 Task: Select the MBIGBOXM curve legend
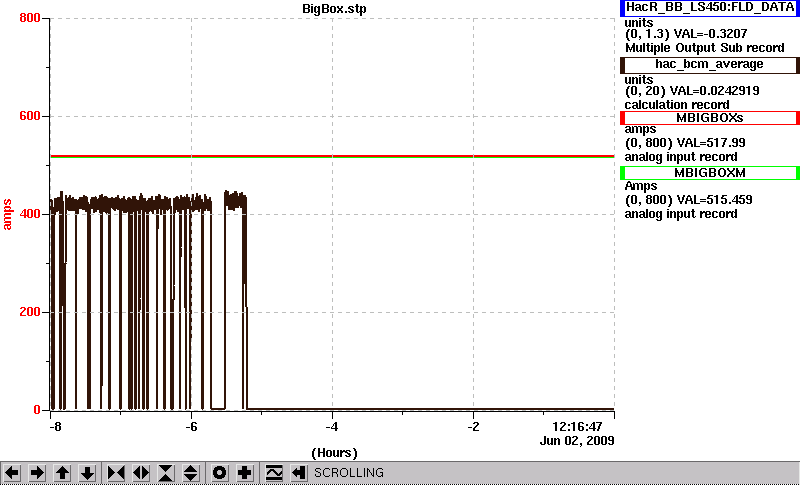(710, 173)
